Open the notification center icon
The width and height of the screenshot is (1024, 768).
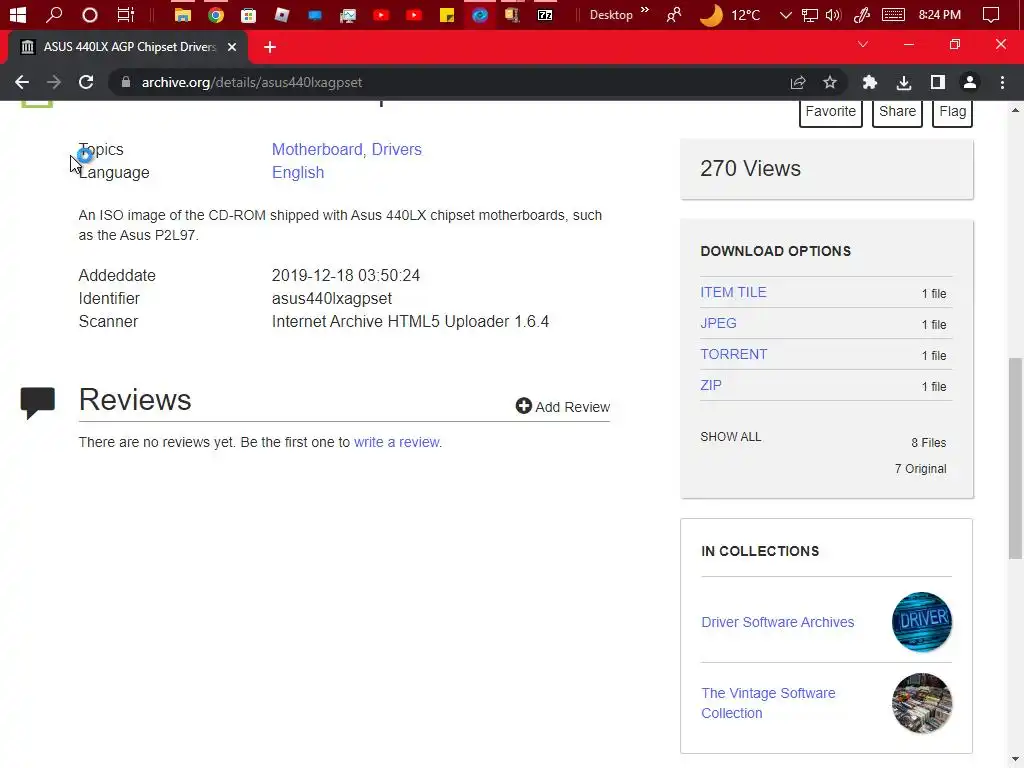(991, 14)
